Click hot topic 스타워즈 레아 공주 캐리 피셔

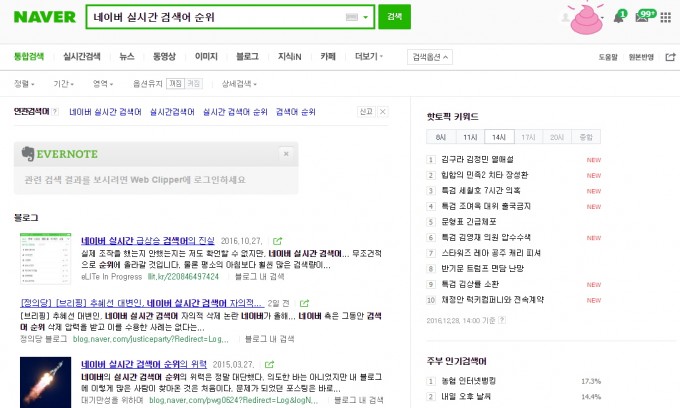(491, 253)
